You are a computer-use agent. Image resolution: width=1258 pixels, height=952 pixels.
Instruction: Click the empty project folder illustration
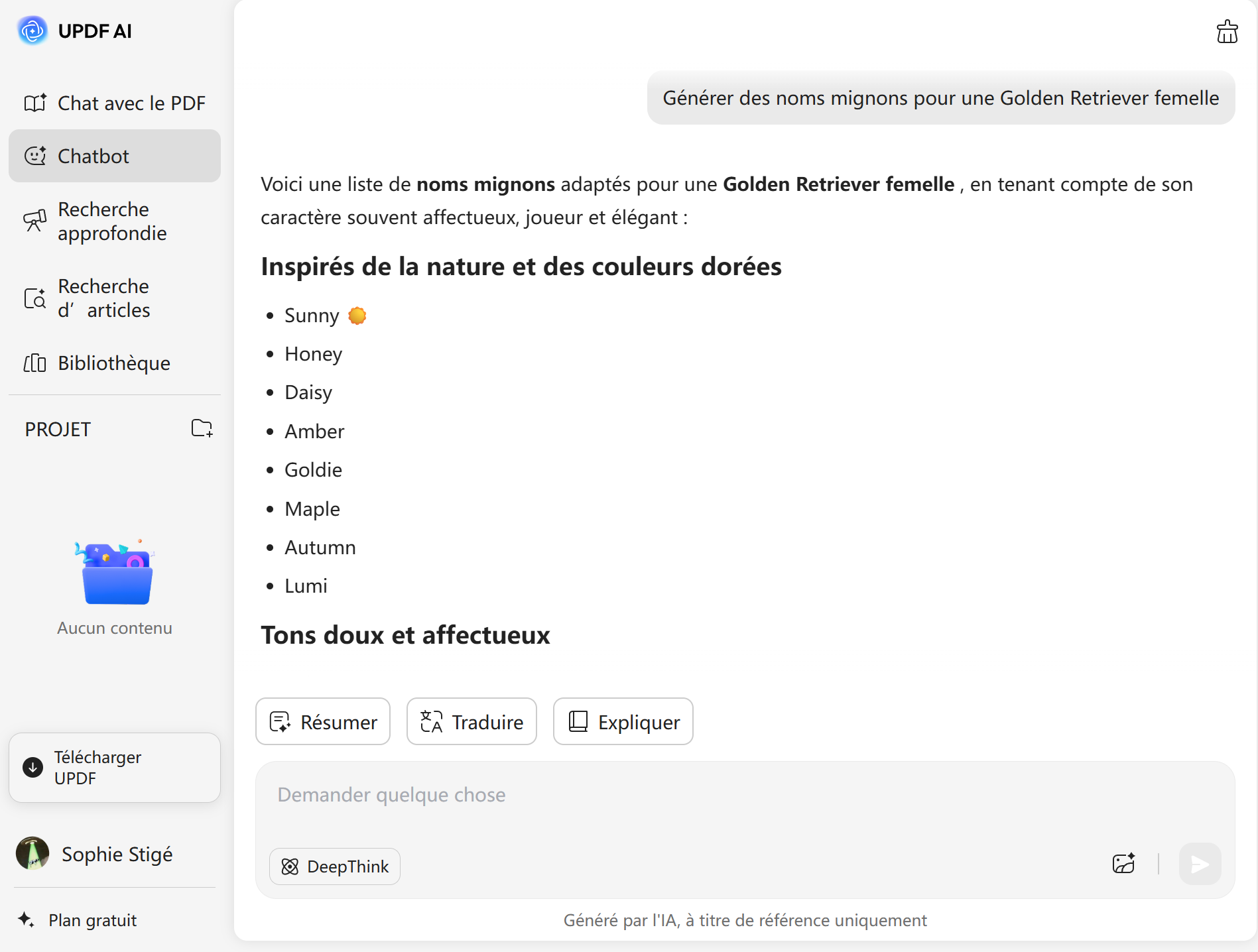pyautogui.click(x=117, y=573)
